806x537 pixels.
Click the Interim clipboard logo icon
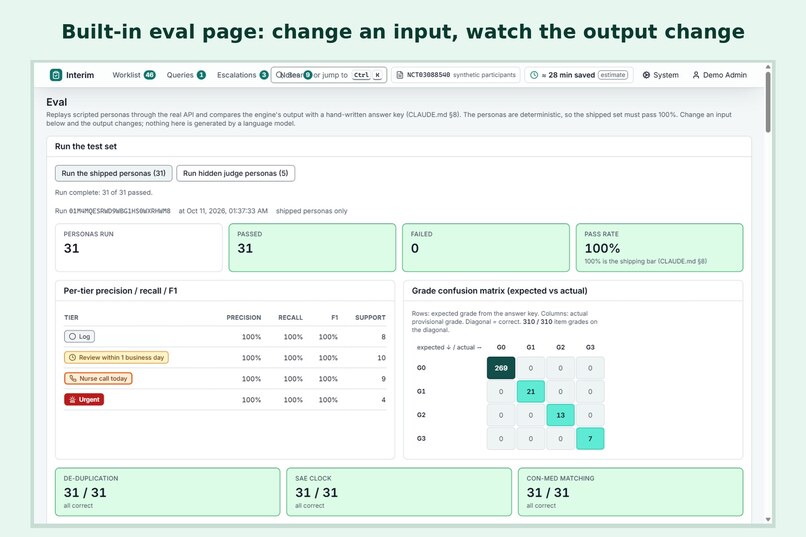coord(56,75)
